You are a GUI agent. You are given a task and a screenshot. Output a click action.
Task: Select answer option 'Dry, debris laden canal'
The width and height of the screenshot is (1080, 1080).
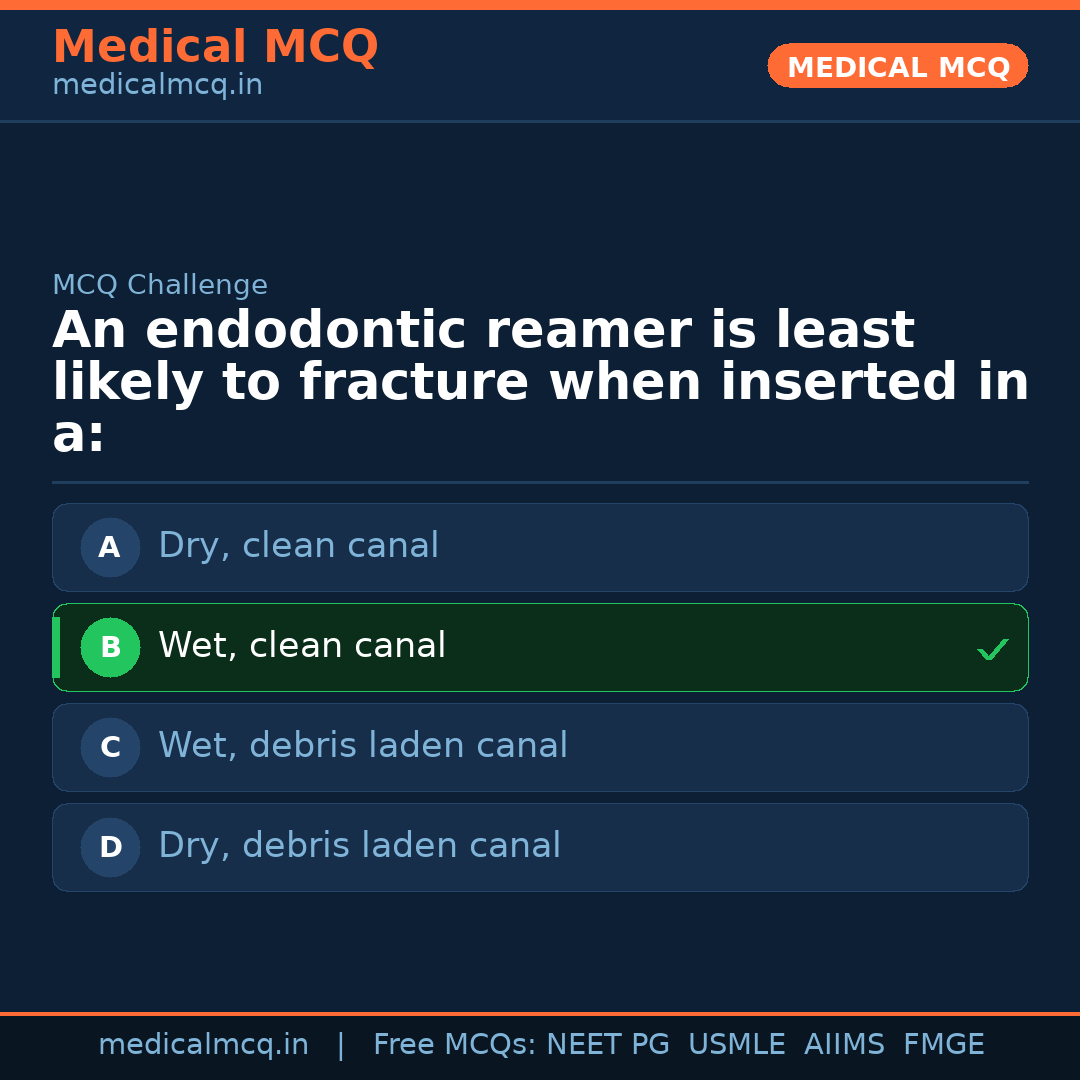540,847
